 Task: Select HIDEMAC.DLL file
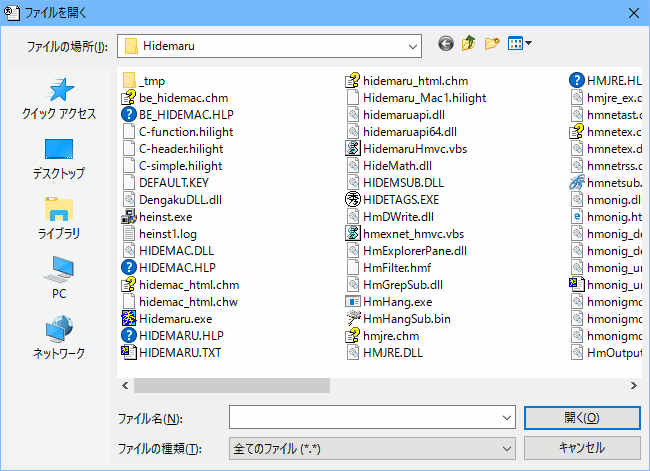pyautogui.click(x=168, y=250)
